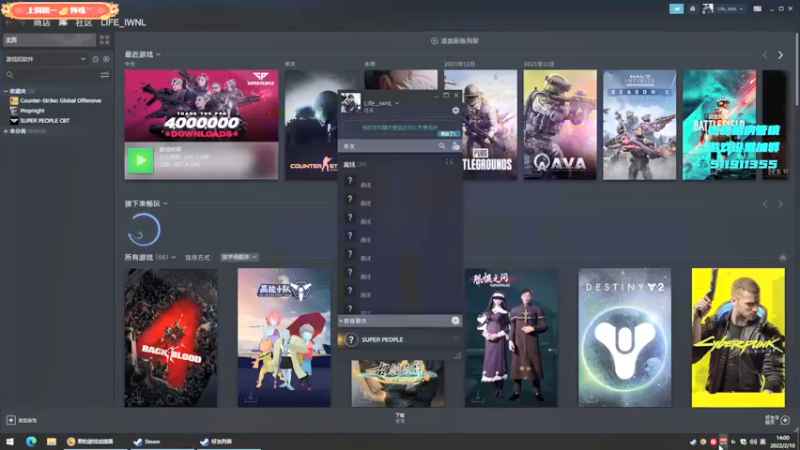
Task: Select friends list window in taskbar
Action: [230, 441]
